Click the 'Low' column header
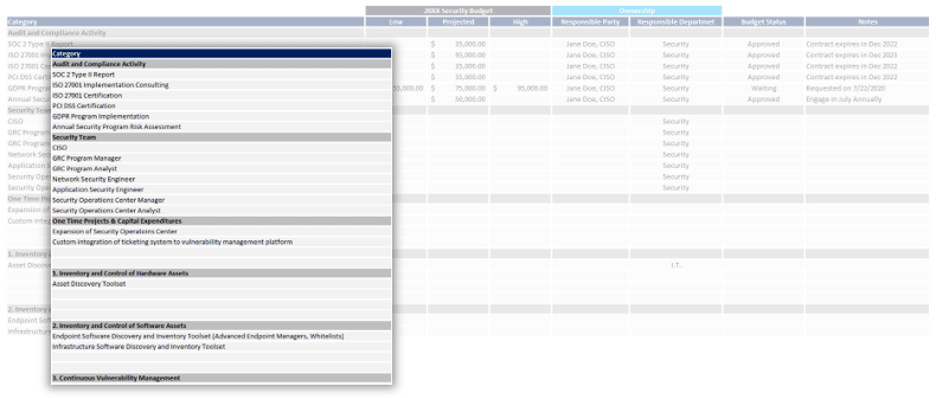936x398 pixels. (x=396, y=22)
